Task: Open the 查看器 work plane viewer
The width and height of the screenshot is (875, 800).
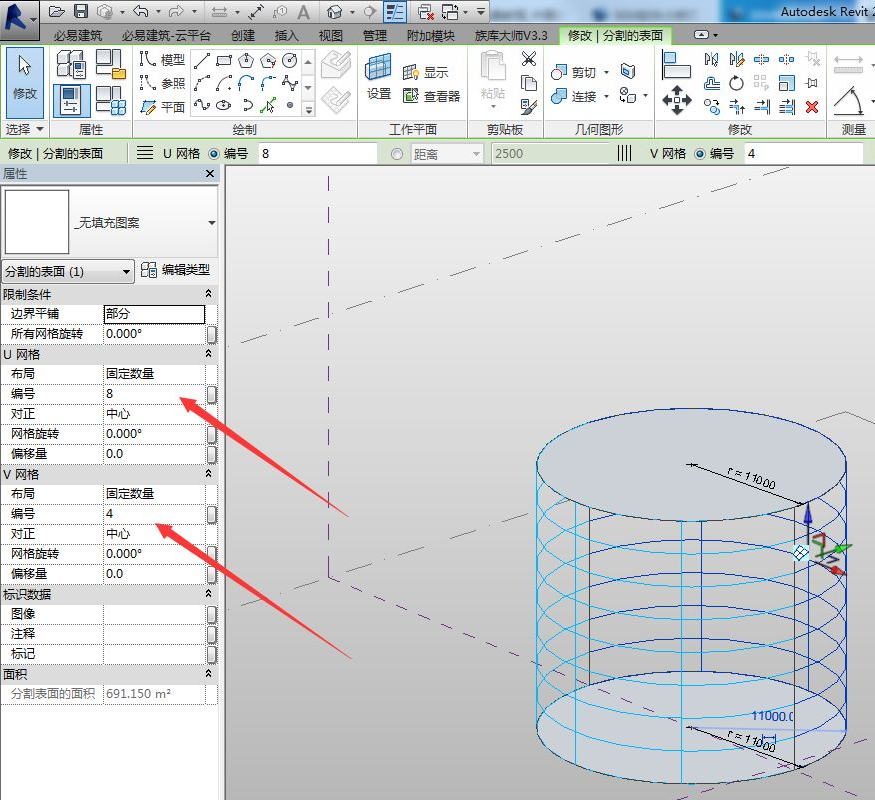Action: [x=431, y=97]
